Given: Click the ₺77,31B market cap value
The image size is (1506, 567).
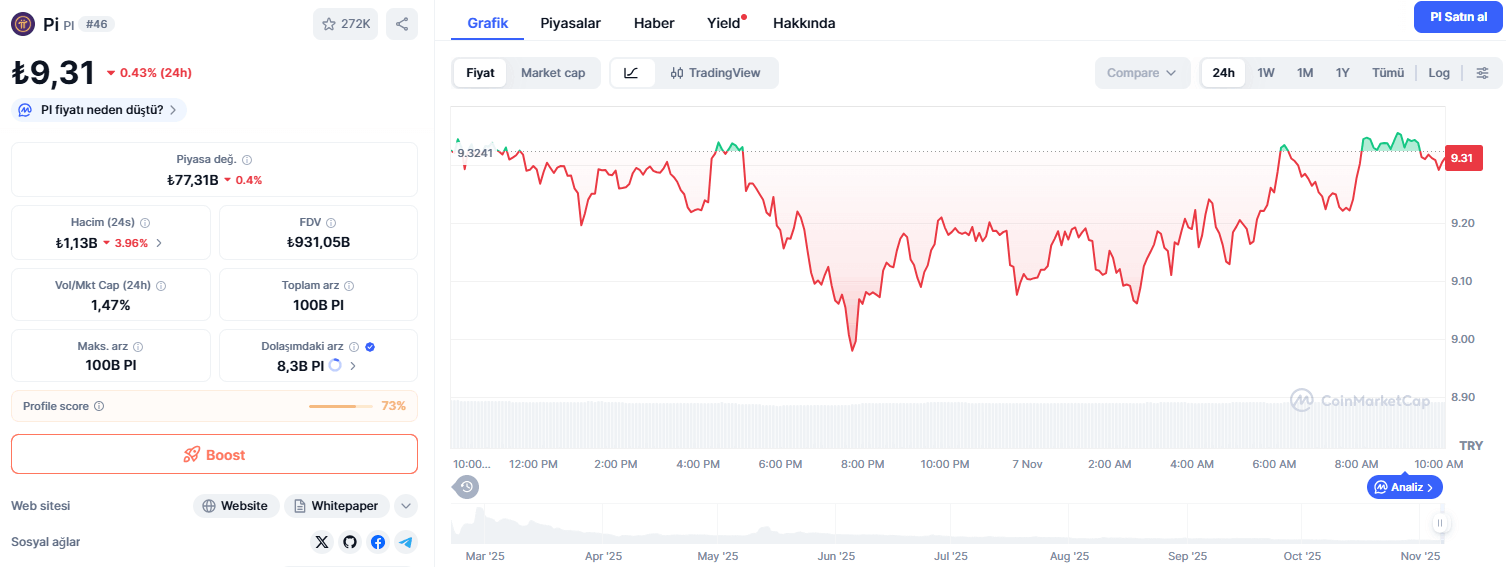Looking at the screenshot, I should pyautogui.click(x=193, y=180).
